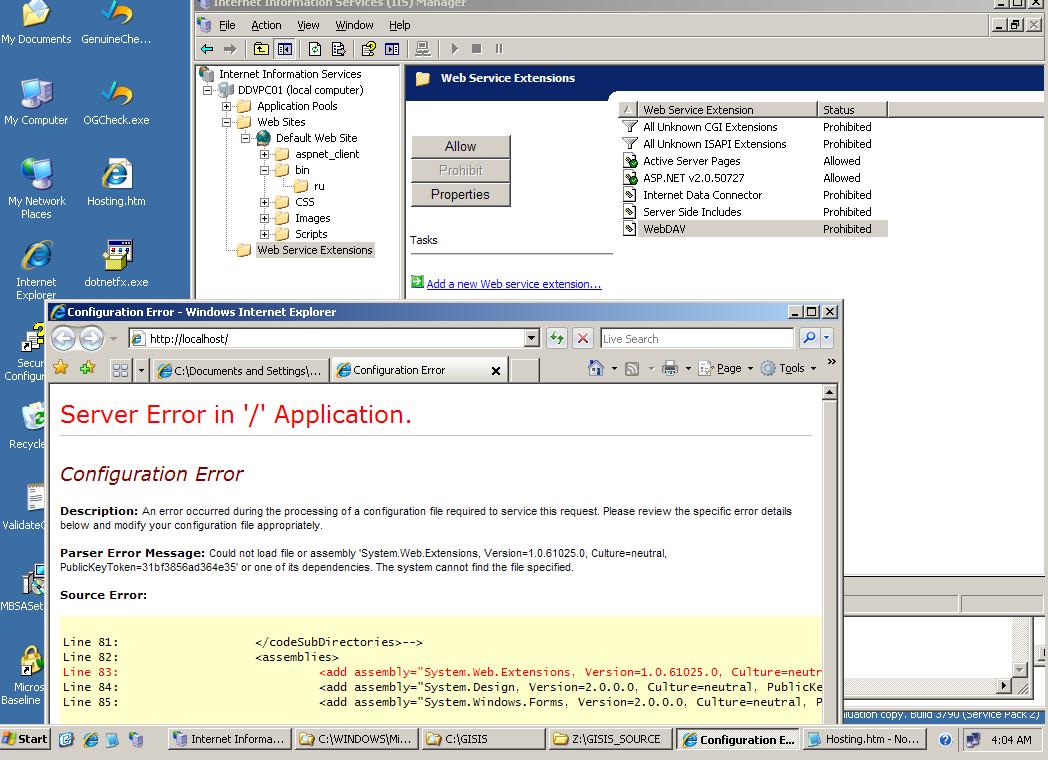Screen dimensions: 1048x760
Task: Click the Export List toolbar icon
Action: click(338, 49)
